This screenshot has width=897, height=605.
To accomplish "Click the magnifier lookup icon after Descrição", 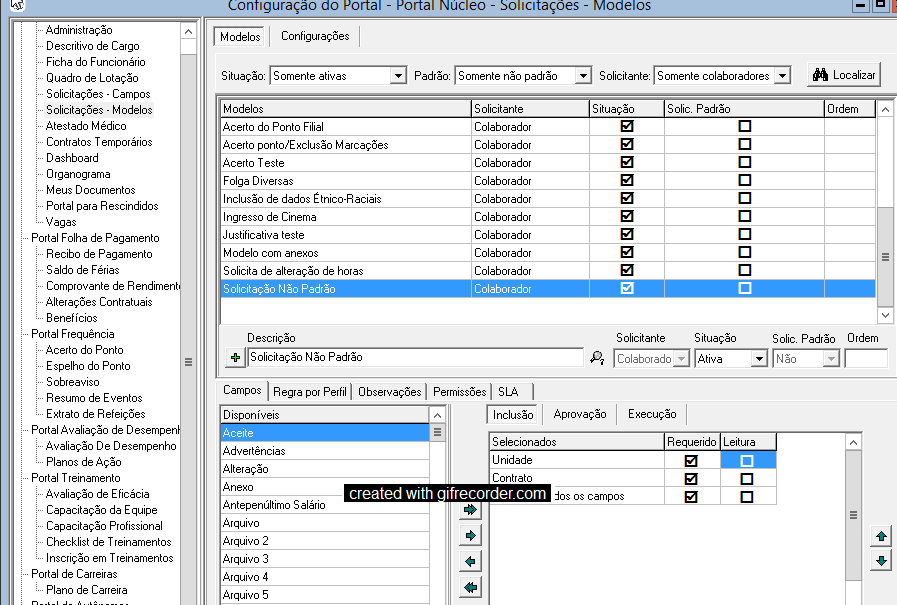I will pos(597,358).
